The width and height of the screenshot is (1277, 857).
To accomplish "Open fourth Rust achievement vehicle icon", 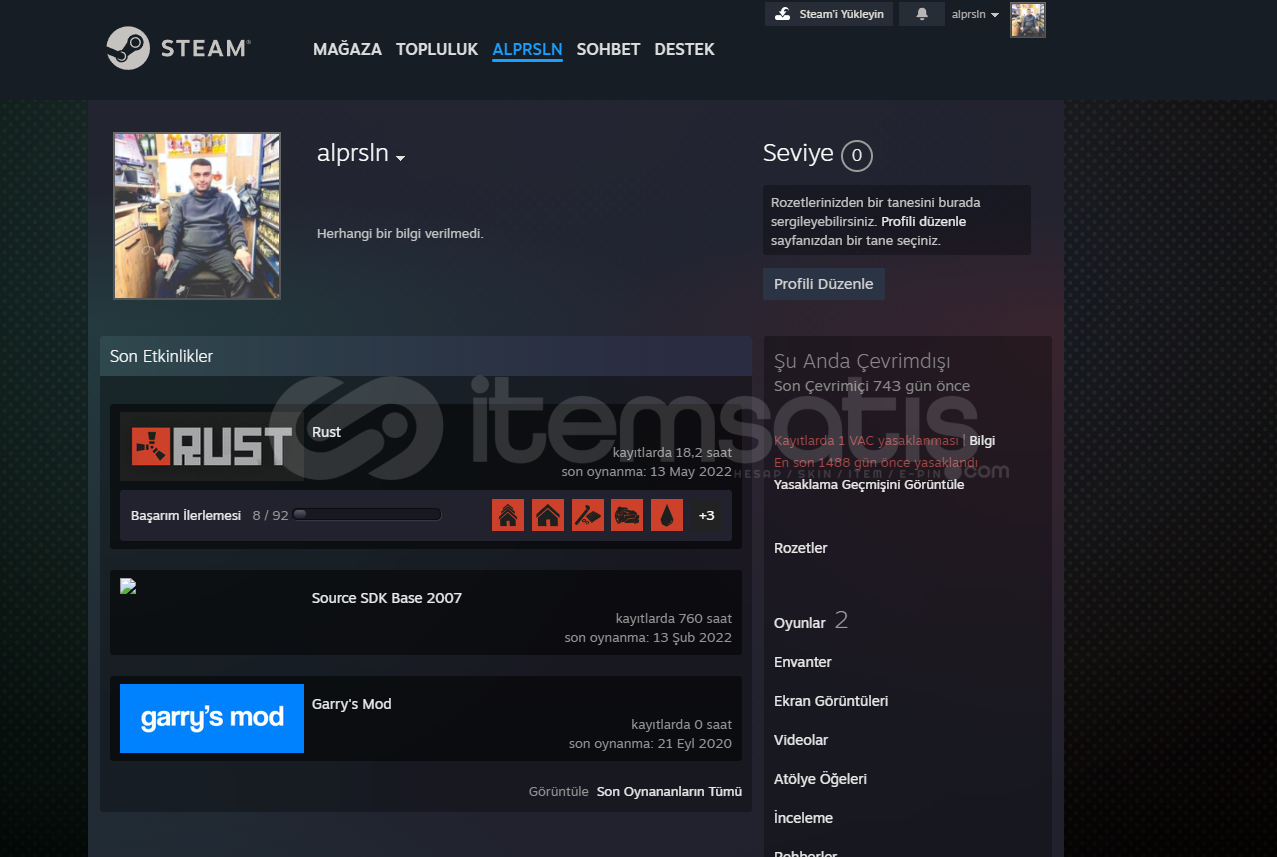I will (627, 515).
